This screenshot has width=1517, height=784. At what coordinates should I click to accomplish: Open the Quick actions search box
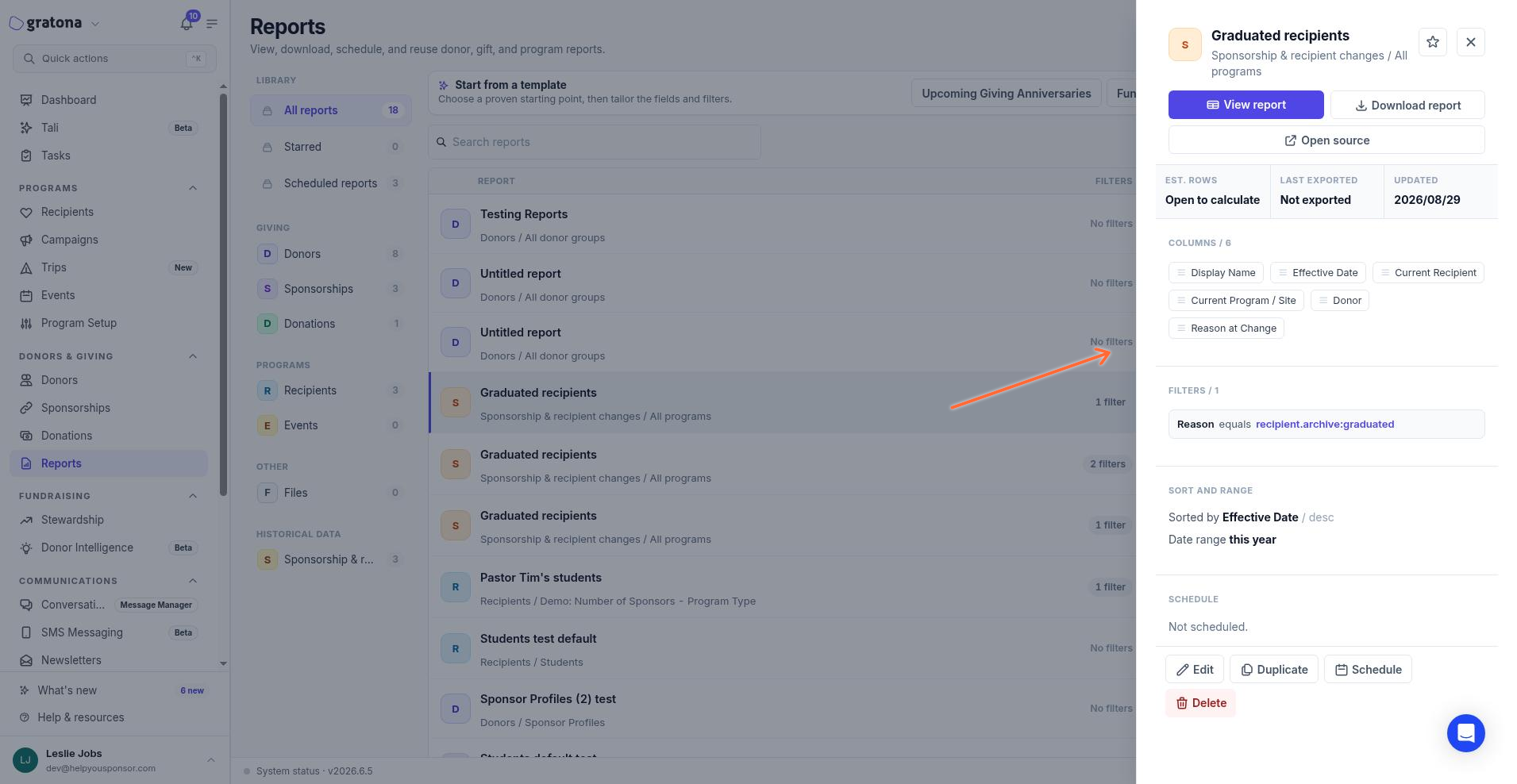click(x=114, y=59)
